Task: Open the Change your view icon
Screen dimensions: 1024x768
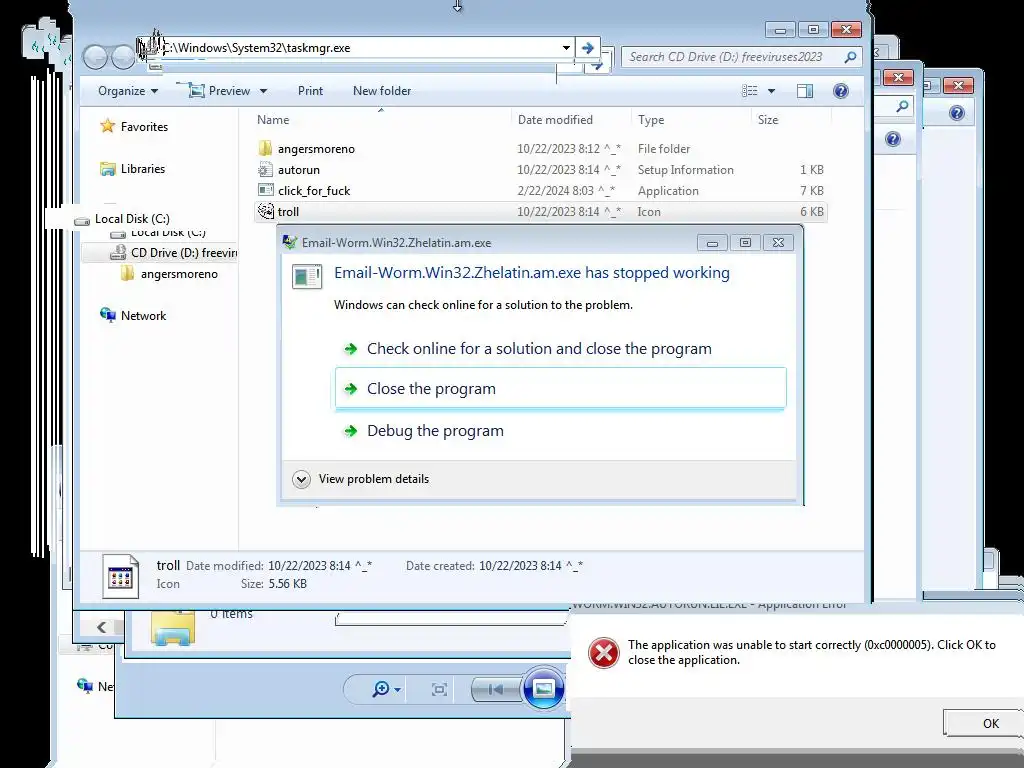Action: click(x=750, y=91)
